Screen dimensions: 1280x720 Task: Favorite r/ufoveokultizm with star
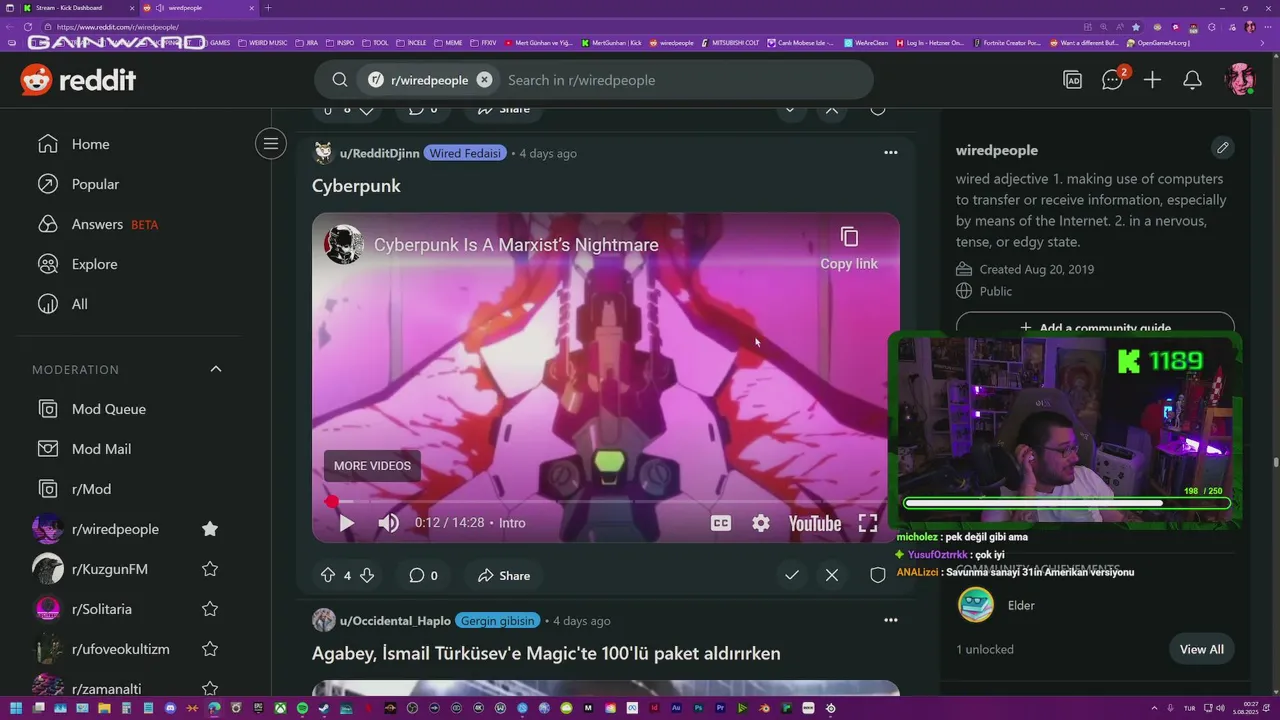click(x=210, y=649)
